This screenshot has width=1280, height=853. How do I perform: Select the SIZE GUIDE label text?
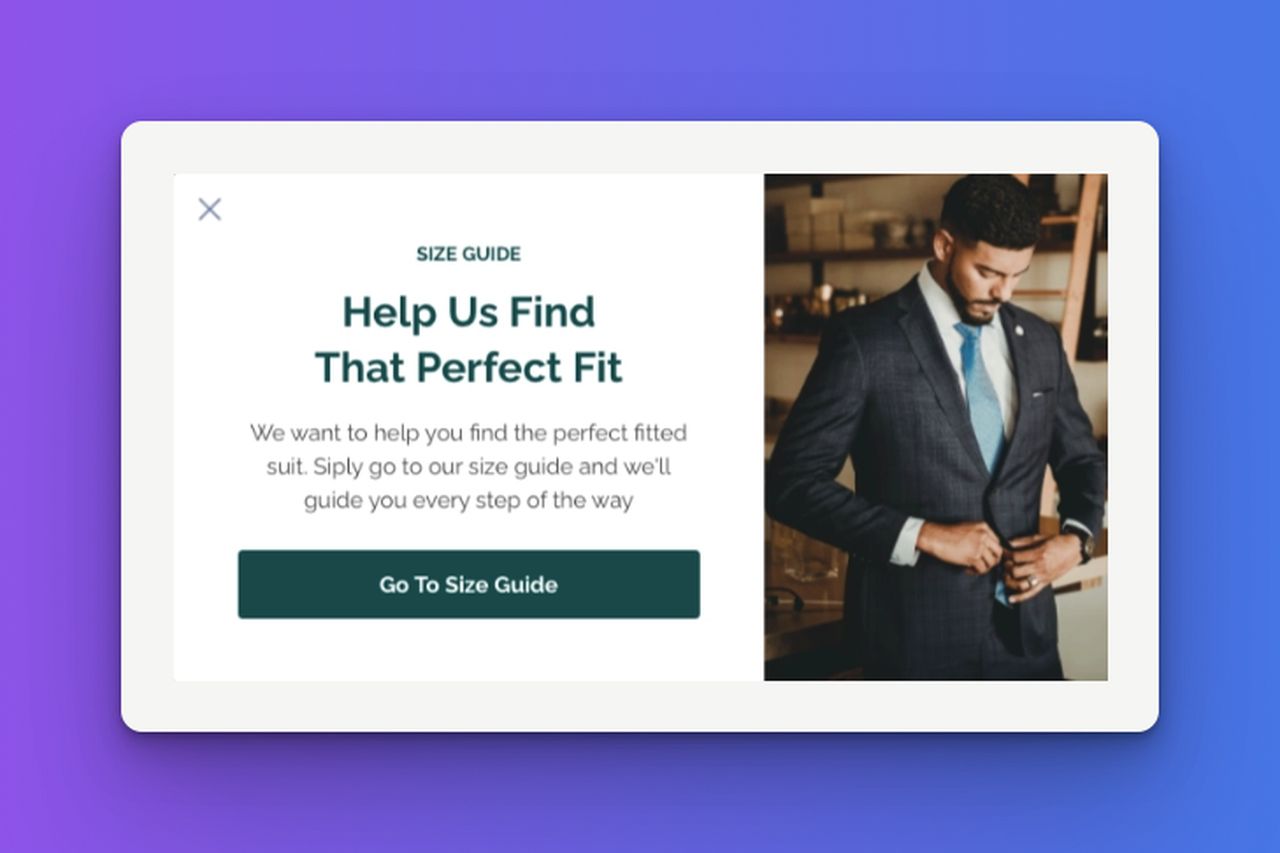(469, 254)
